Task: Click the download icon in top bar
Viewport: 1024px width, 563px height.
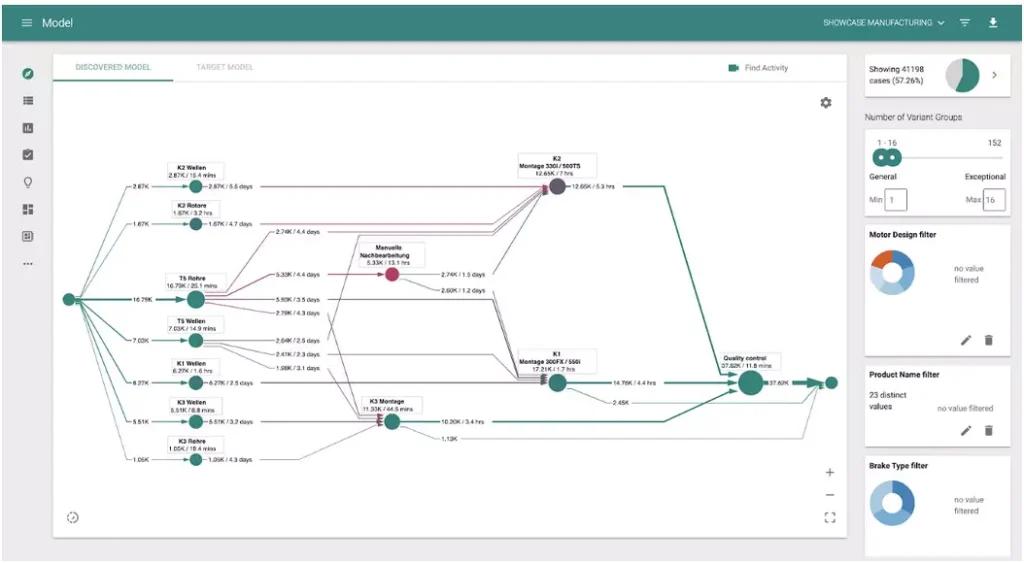Action: coord(993,23)
